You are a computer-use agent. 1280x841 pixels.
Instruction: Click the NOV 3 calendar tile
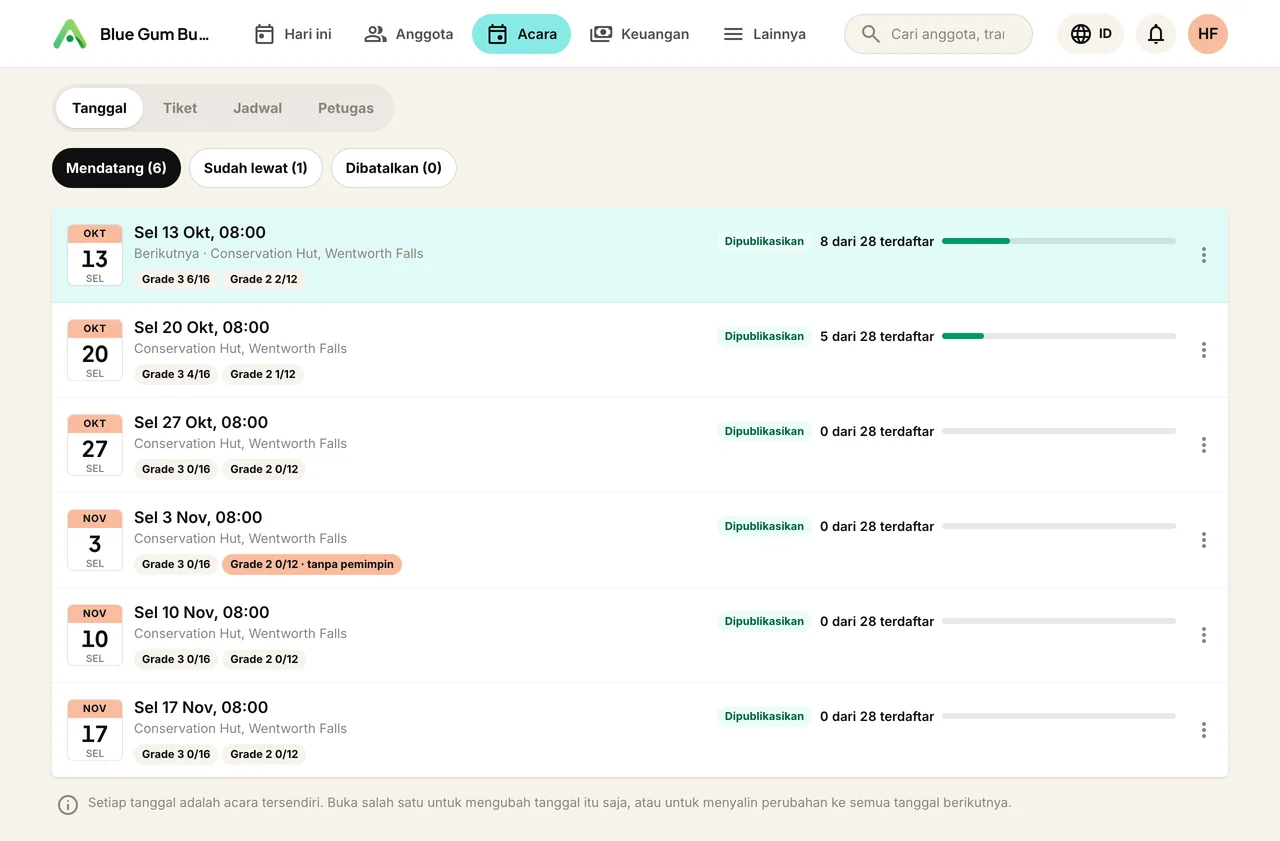95,540
